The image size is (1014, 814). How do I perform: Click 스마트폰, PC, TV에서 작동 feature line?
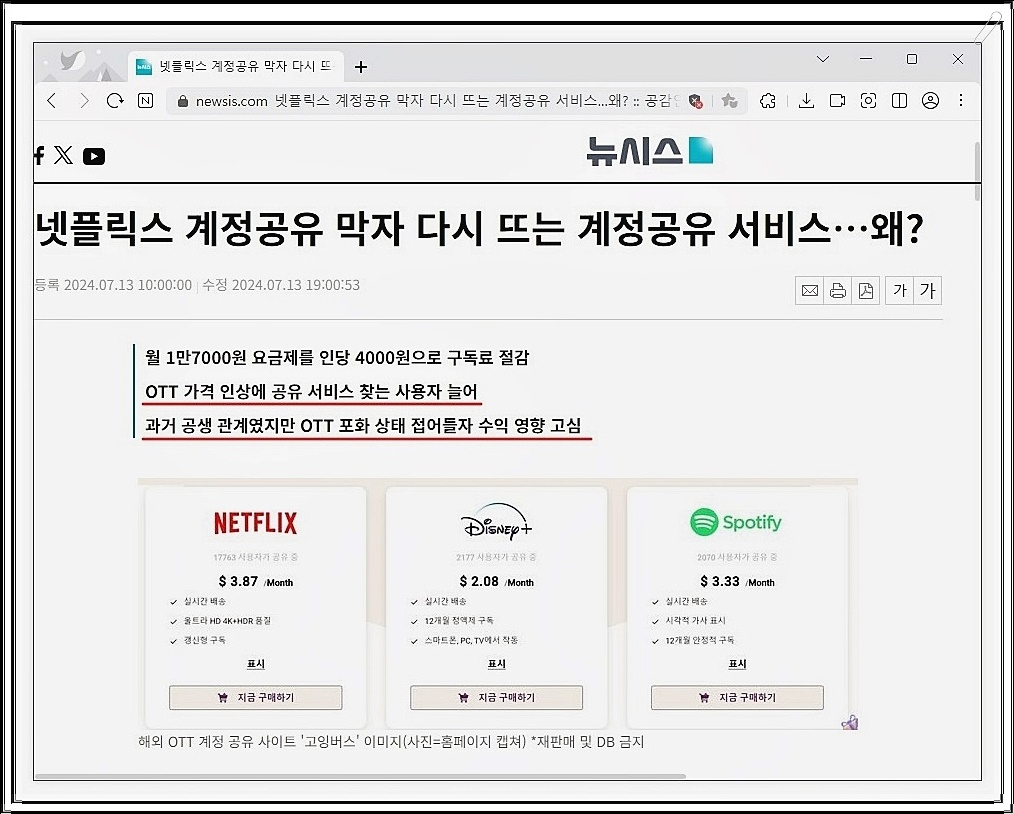pyautogui.click(x=471, y=640)
